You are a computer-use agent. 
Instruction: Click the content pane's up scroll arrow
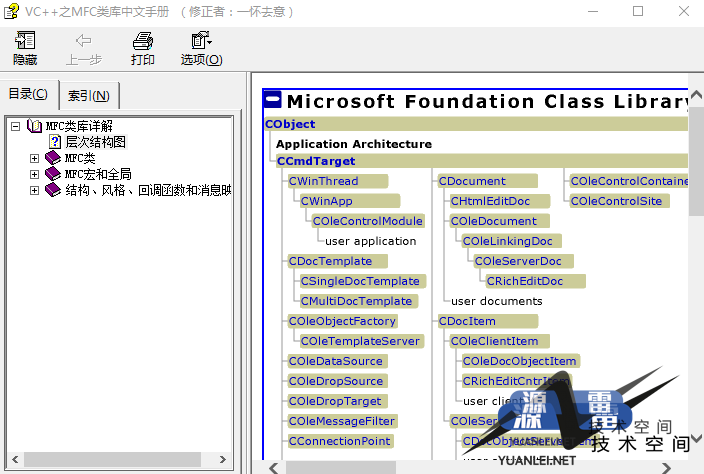coord(696,95)
